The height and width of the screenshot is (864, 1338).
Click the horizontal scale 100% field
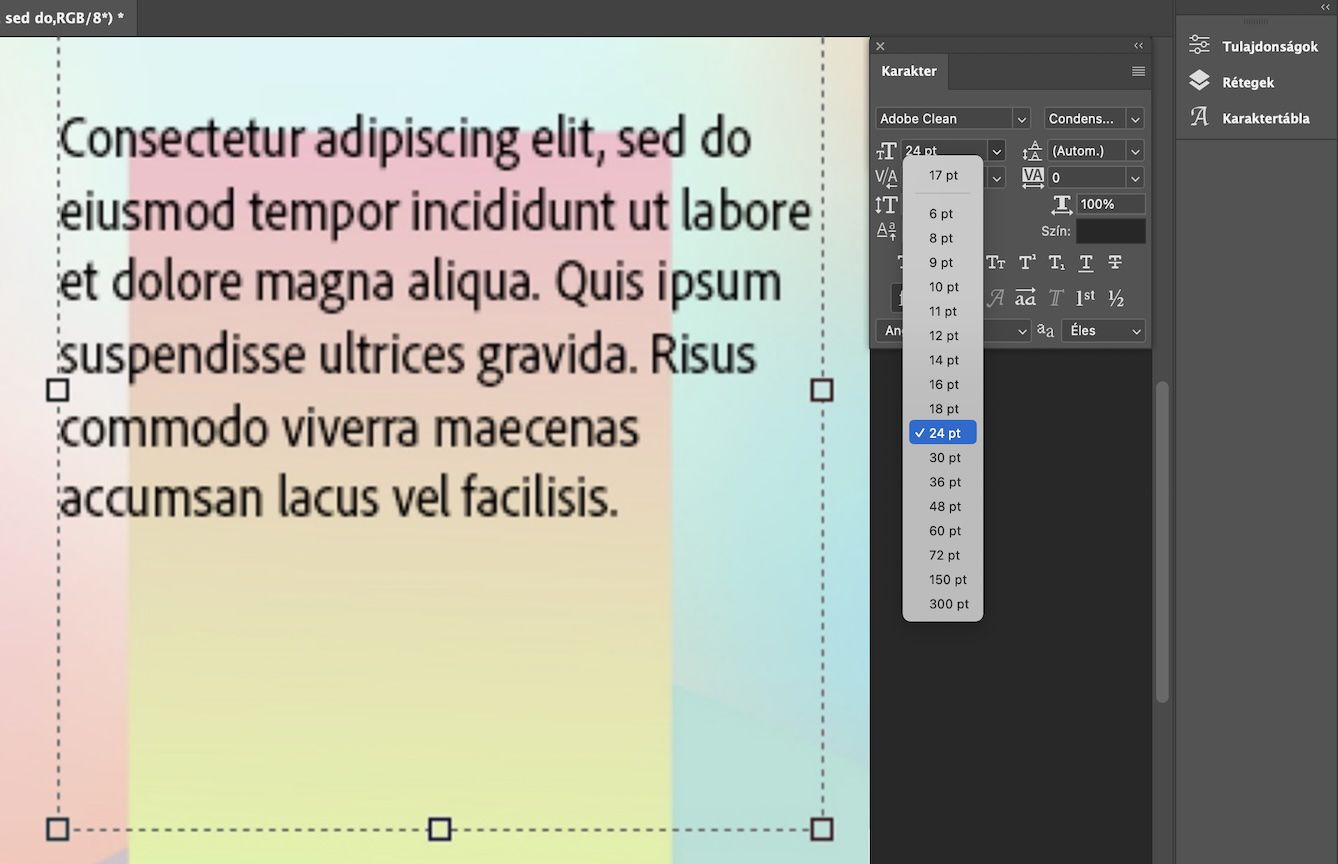pos(1112,204)
